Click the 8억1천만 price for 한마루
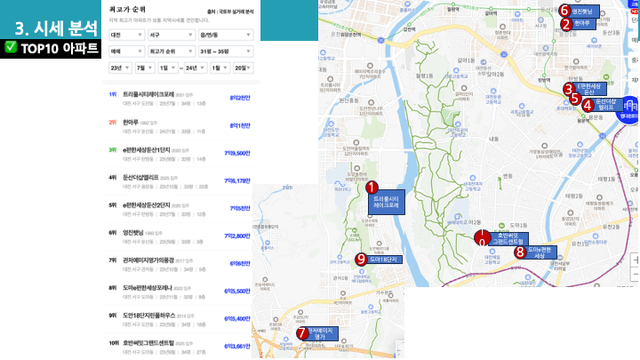 point(240,126)
